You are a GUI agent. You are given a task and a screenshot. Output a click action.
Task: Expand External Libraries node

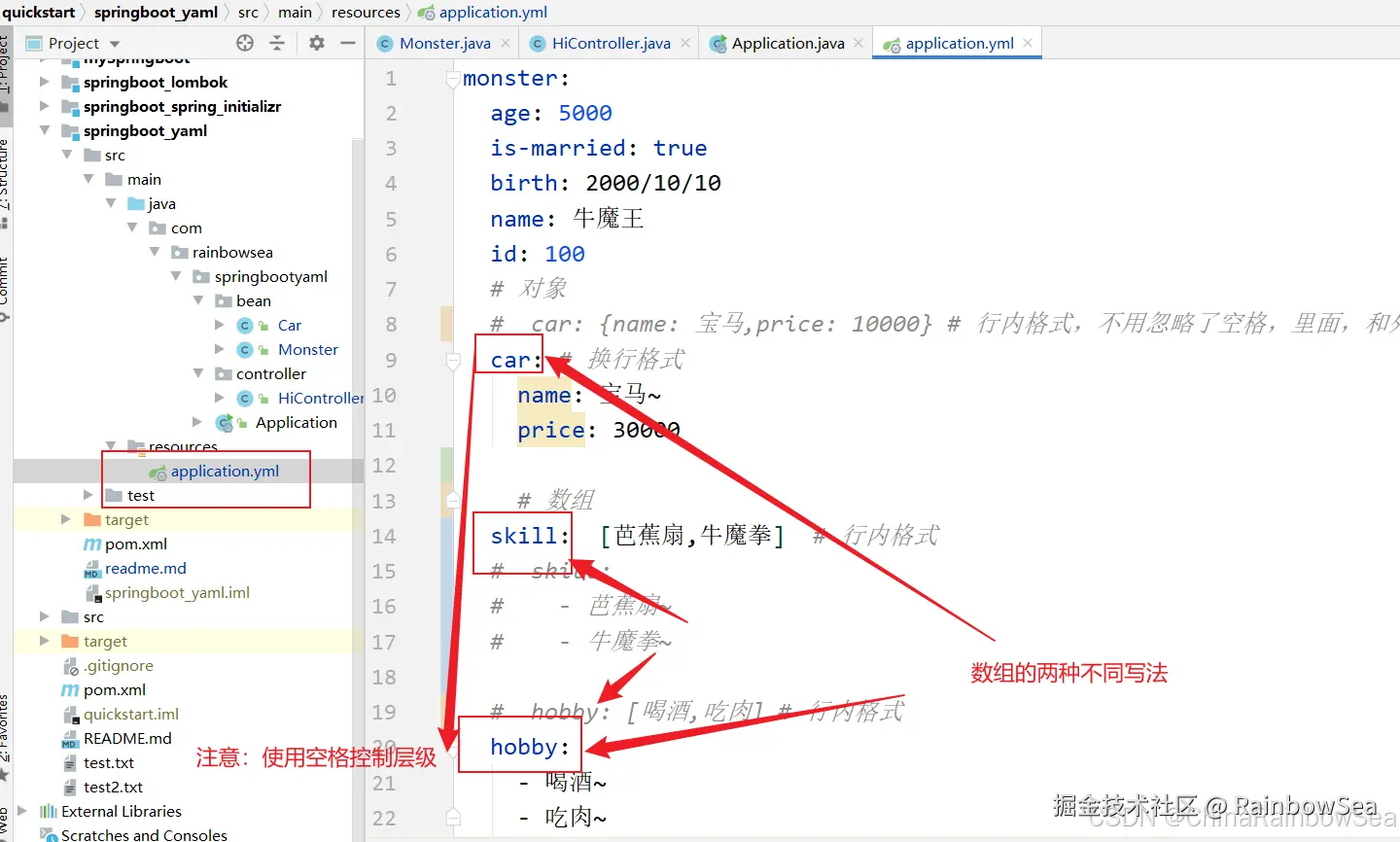click(22, 811)
